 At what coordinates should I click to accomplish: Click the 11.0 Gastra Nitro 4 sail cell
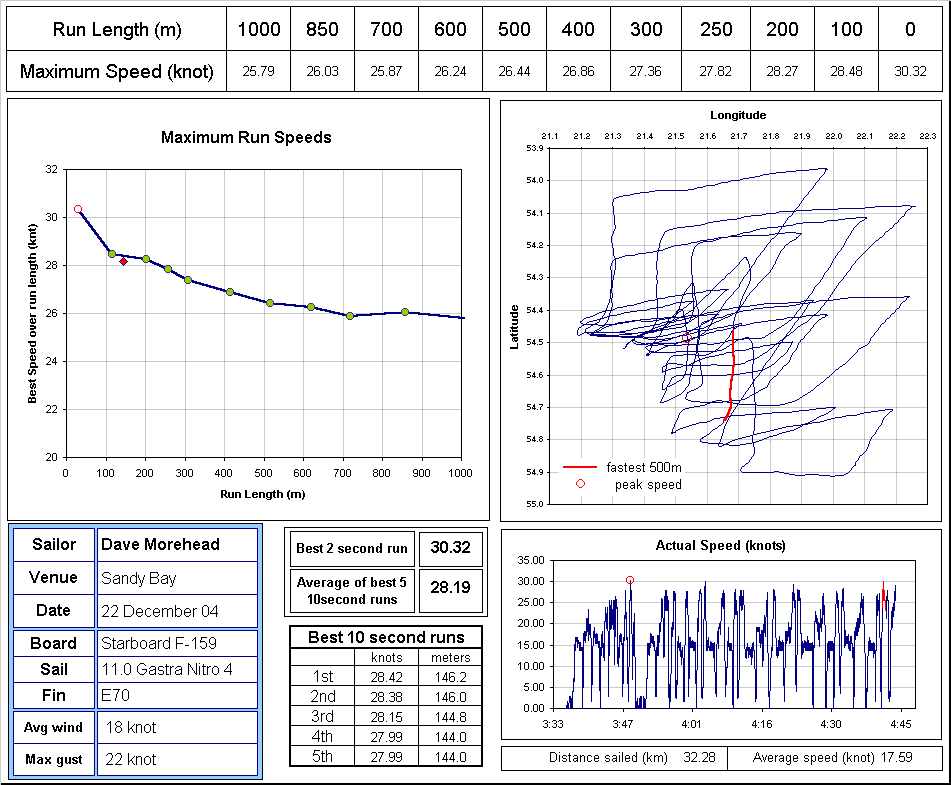pos(177,669)
